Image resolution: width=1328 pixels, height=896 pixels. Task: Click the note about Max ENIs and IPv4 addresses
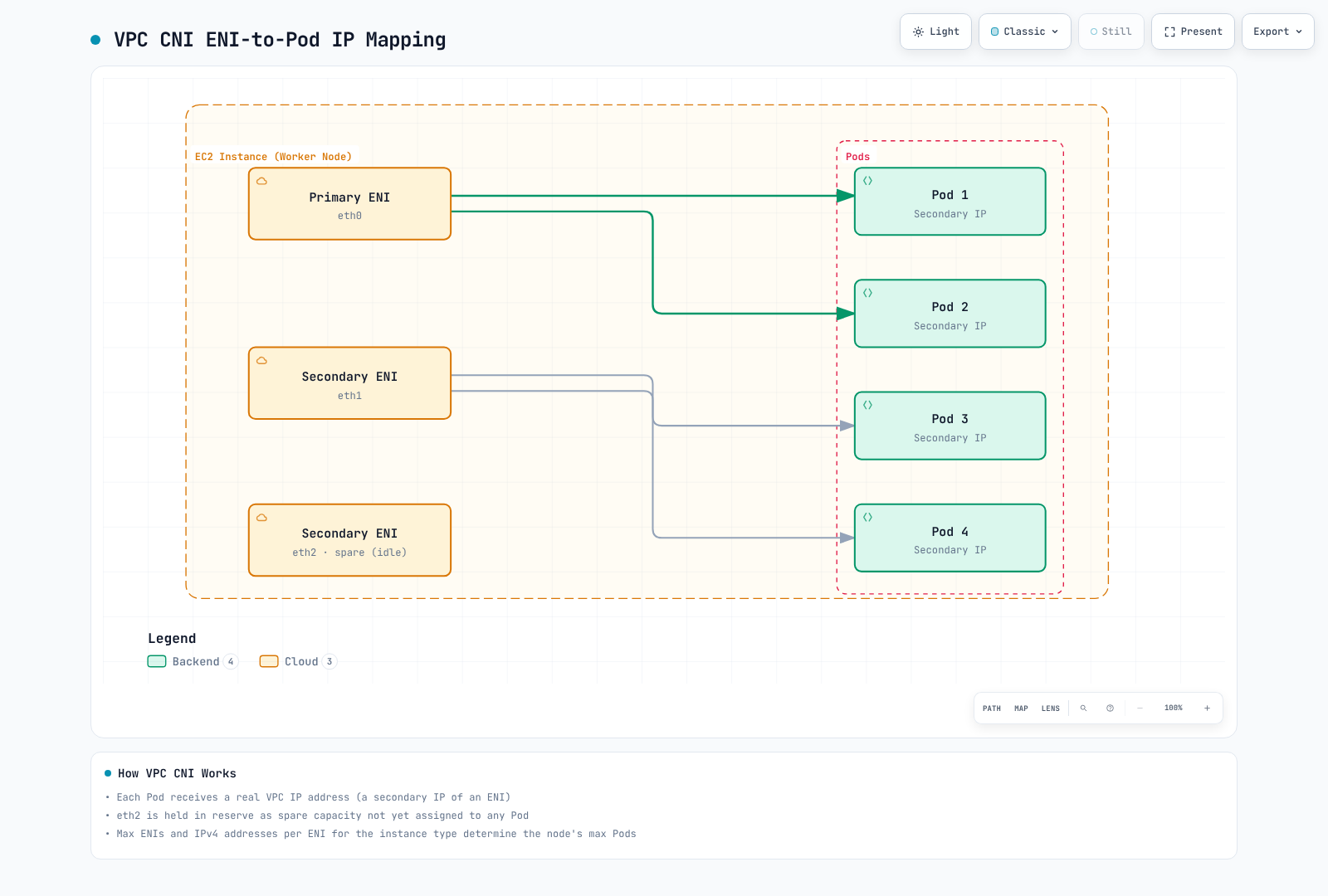click(x=376, y=834)
